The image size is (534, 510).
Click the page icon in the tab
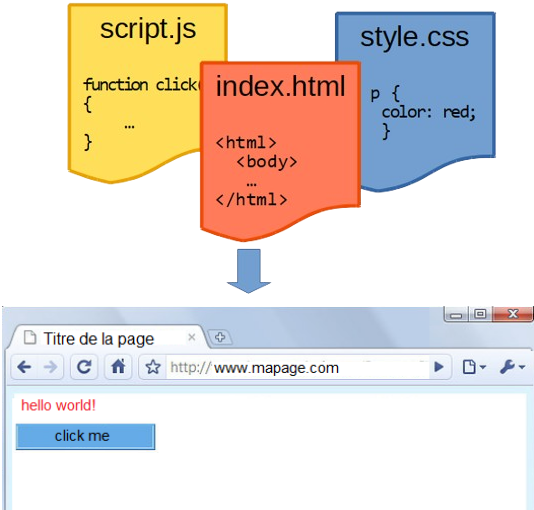(x=30, y=338)
